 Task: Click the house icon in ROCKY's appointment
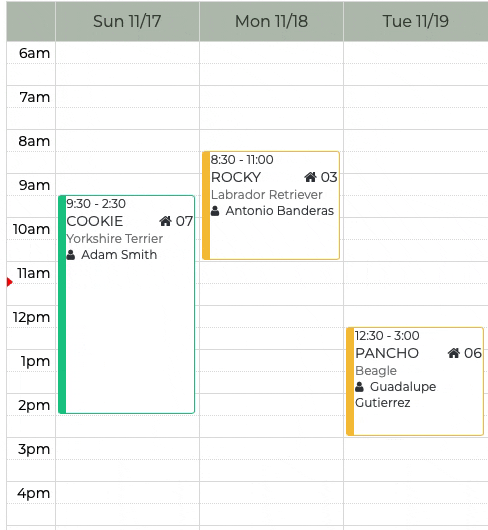[310, 177]
